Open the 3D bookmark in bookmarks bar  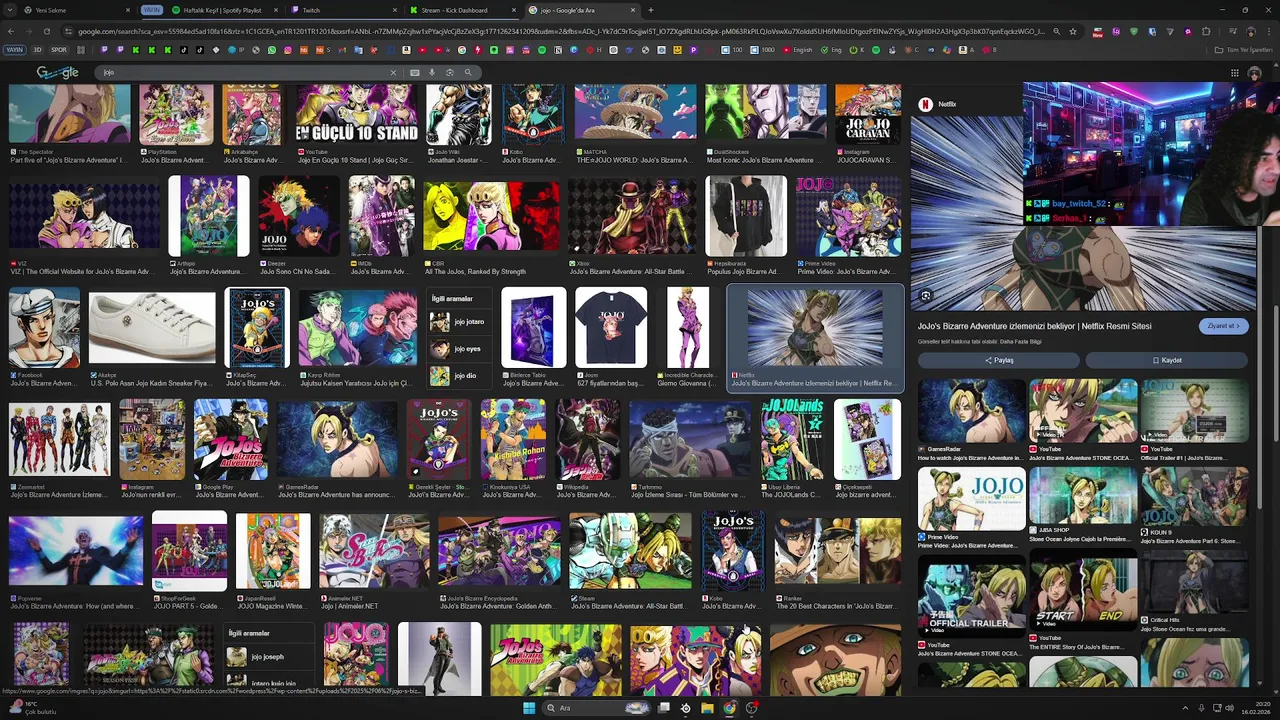[38, 50]
